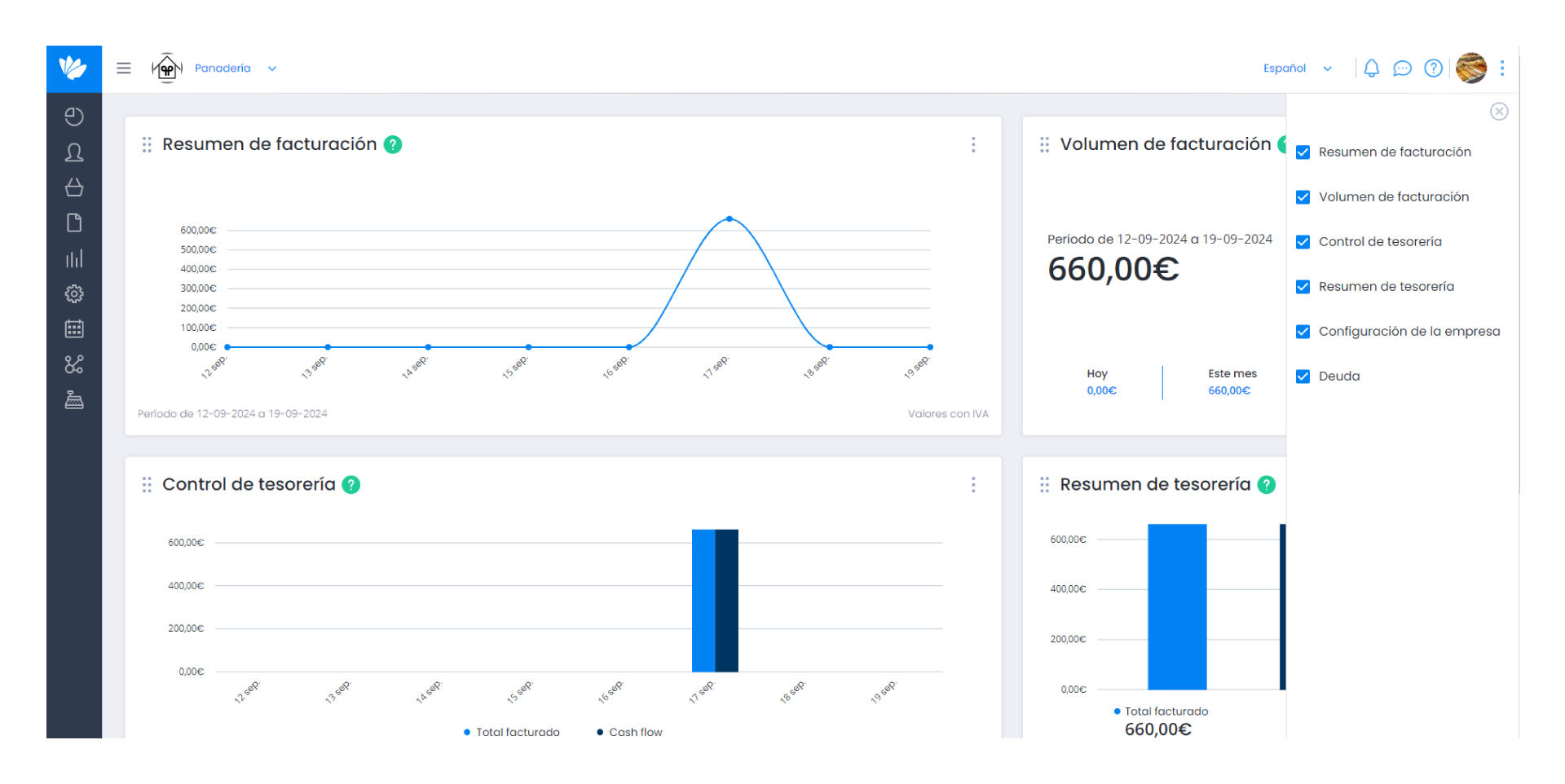The width and height of the screenshot is (1565, 784).
Task: Open the integrations nodes icon in sidebar
Action: click(x=74, y=364)
